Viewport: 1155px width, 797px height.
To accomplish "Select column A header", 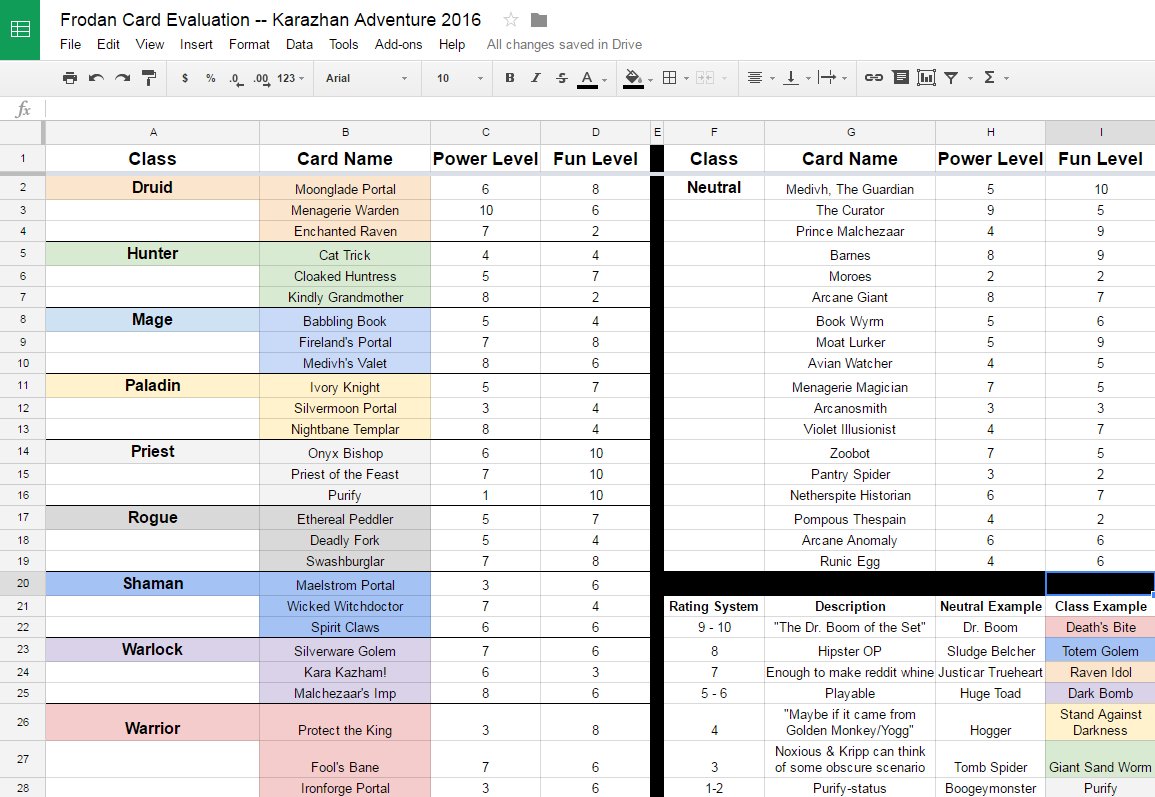I will tap(152, 133).
